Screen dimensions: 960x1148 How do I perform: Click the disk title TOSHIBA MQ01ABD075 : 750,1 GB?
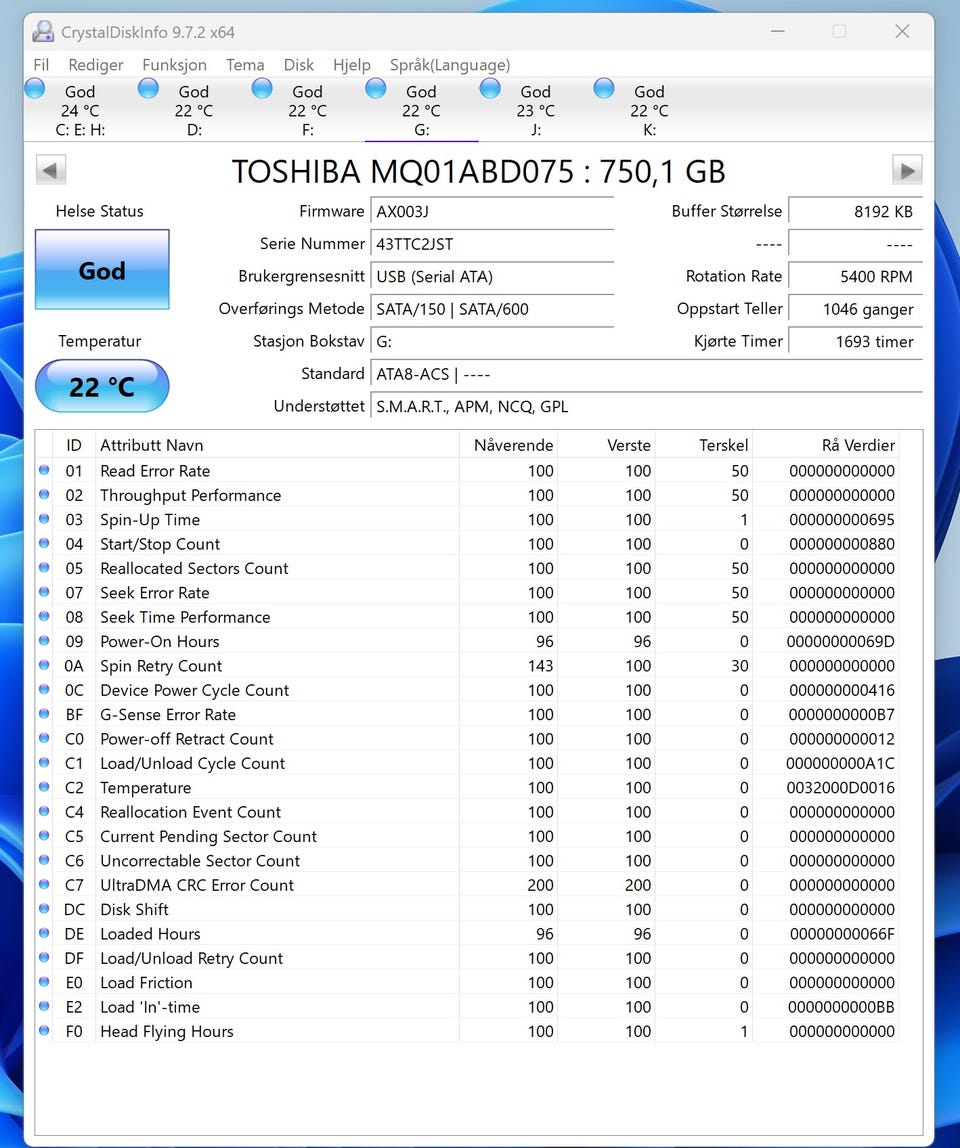(x=479, y=171)
